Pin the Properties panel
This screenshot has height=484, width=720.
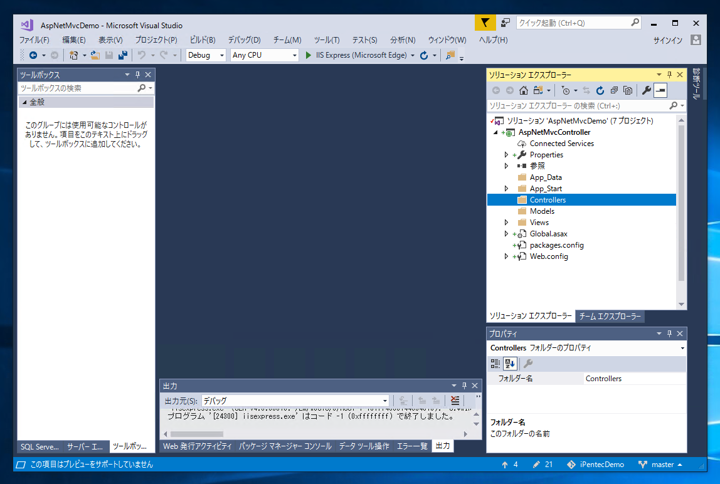(x=669, y=333)
